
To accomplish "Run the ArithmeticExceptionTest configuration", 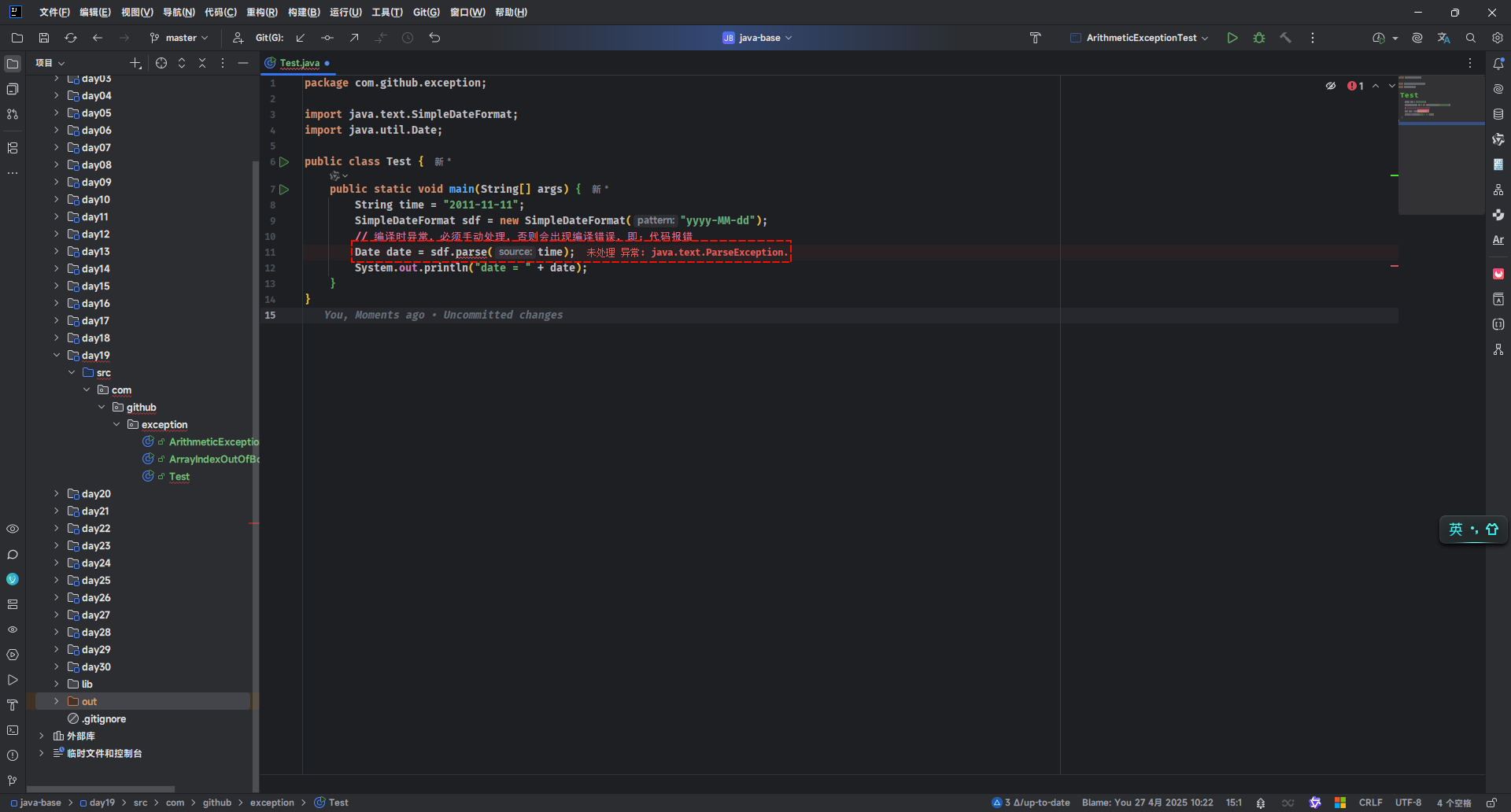I will [x=1232, y=38].
